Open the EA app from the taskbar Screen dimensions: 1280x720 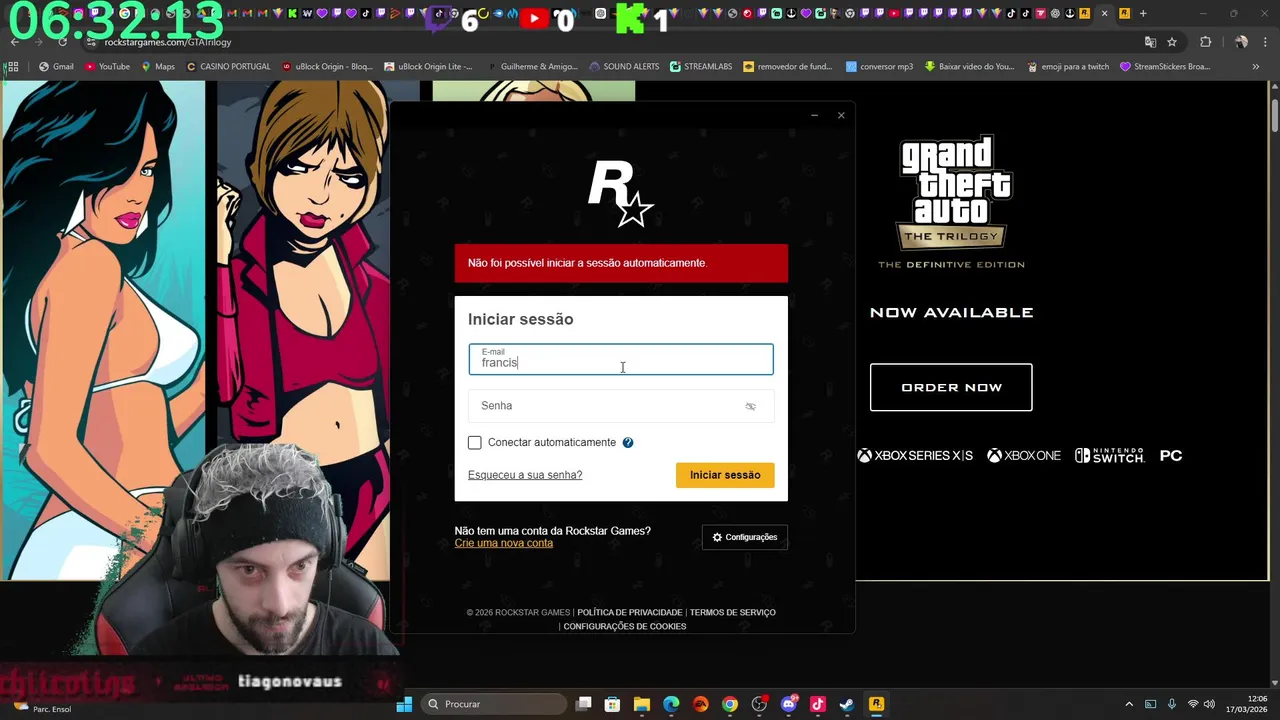(700, 704)
